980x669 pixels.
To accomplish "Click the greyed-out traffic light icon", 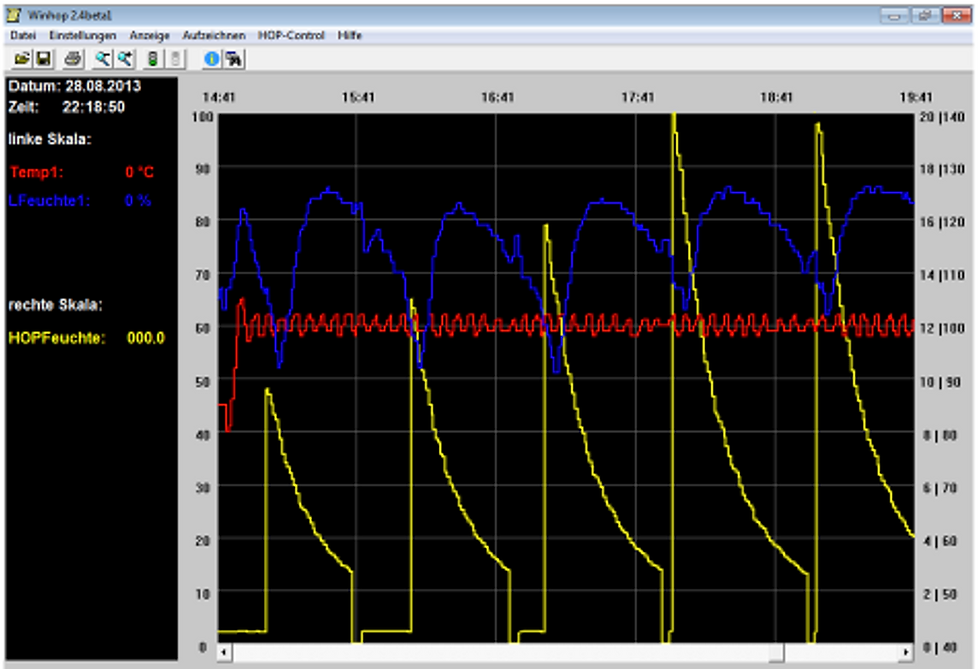I will (x=176, y=59).
